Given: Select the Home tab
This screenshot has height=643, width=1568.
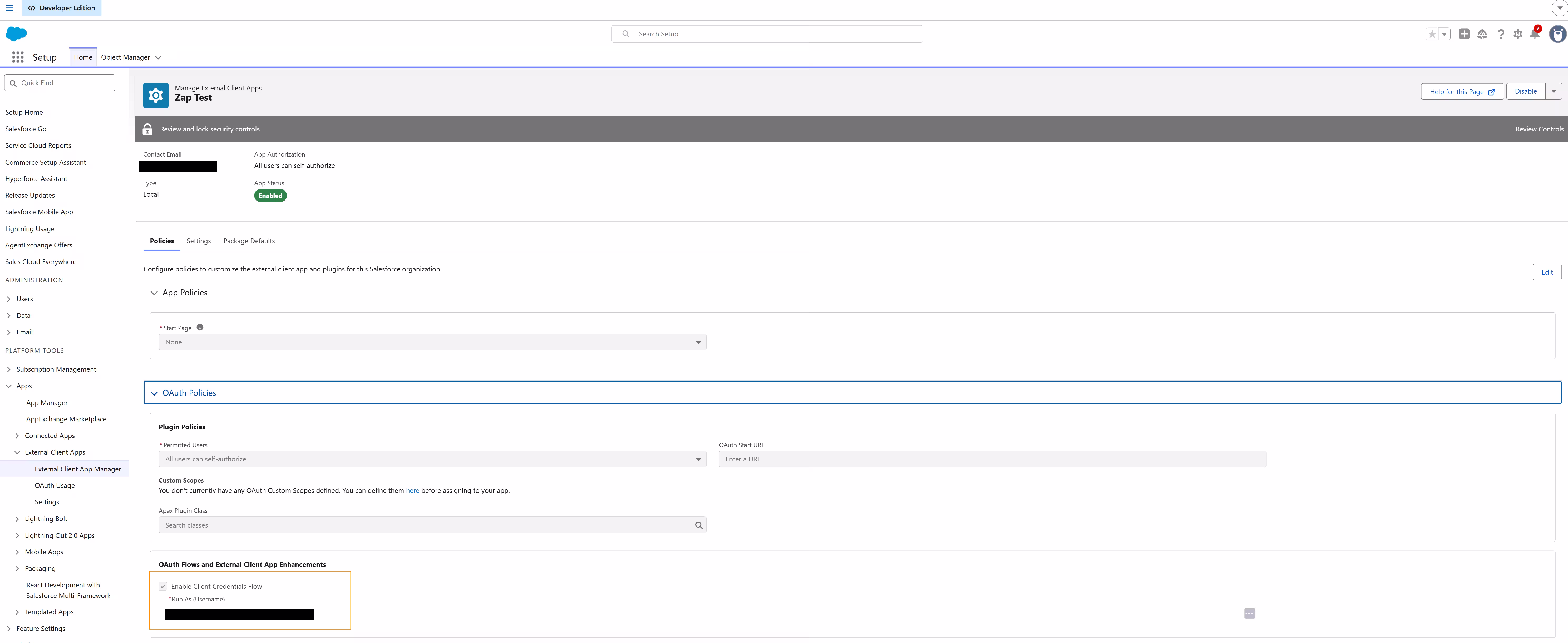Looking at the screenshot, I should (x=83, y=57).
